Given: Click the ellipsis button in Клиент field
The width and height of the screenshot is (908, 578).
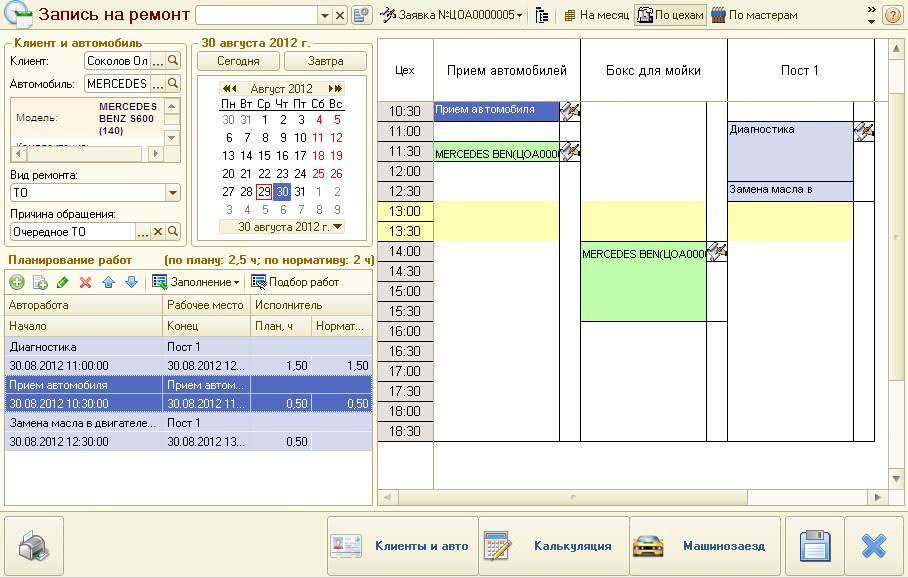Looking at the screenshot, I should coord(158,60).
